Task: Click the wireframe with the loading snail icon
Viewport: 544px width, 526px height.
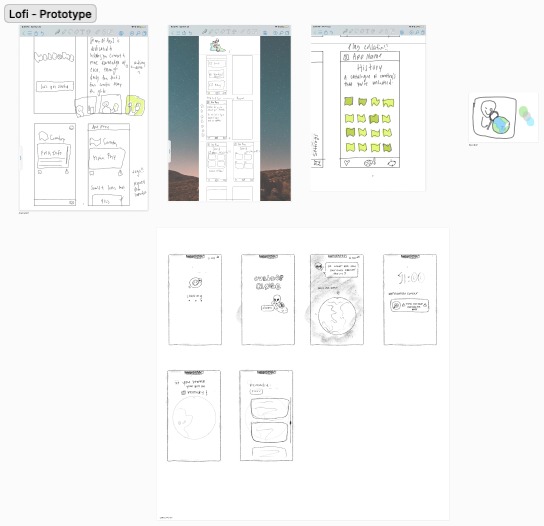Action: pyautogui.click(x=195, y=299)
